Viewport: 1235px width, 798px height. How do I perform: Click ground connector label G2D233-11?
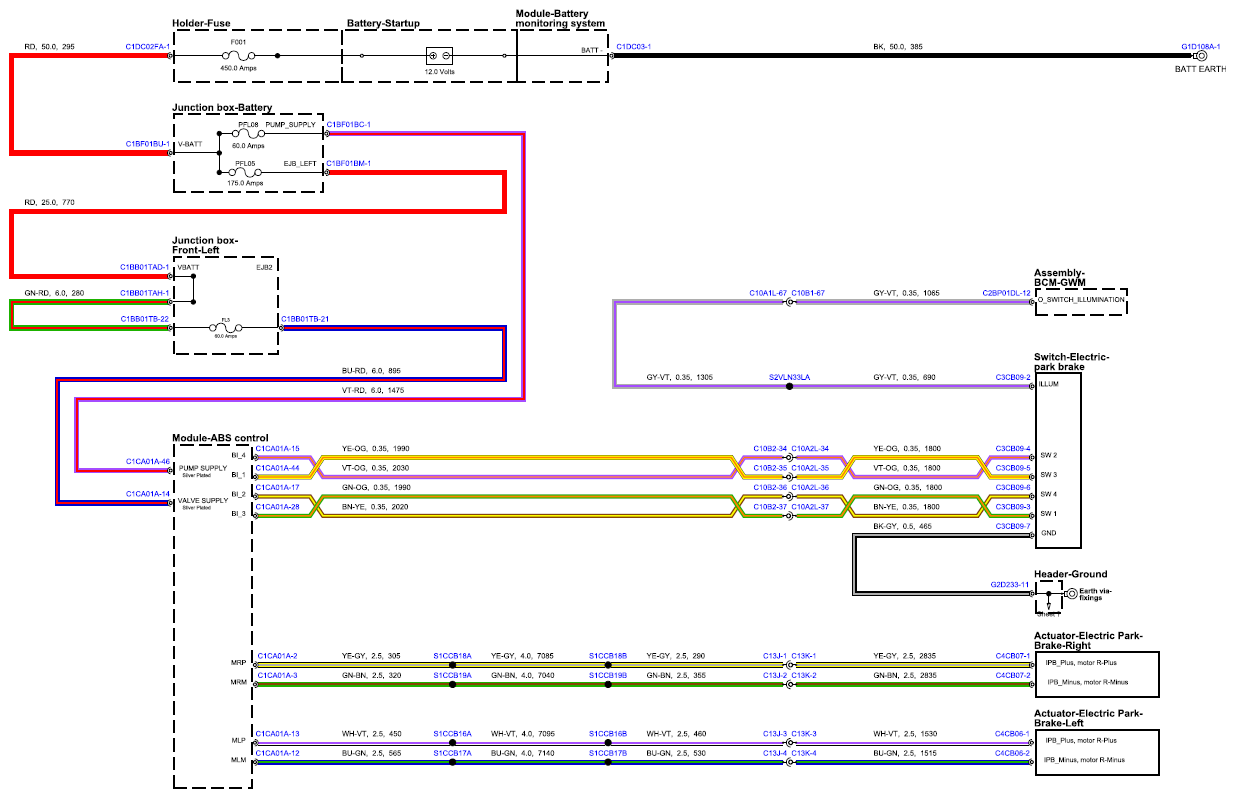click(1011, 584)
